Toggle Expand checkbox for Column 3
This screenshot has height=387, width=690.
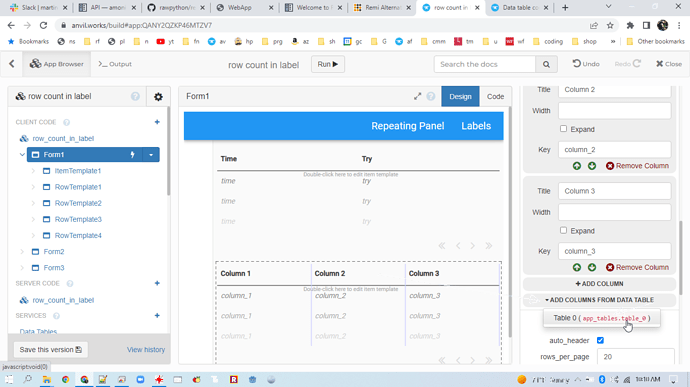(563, 230)
